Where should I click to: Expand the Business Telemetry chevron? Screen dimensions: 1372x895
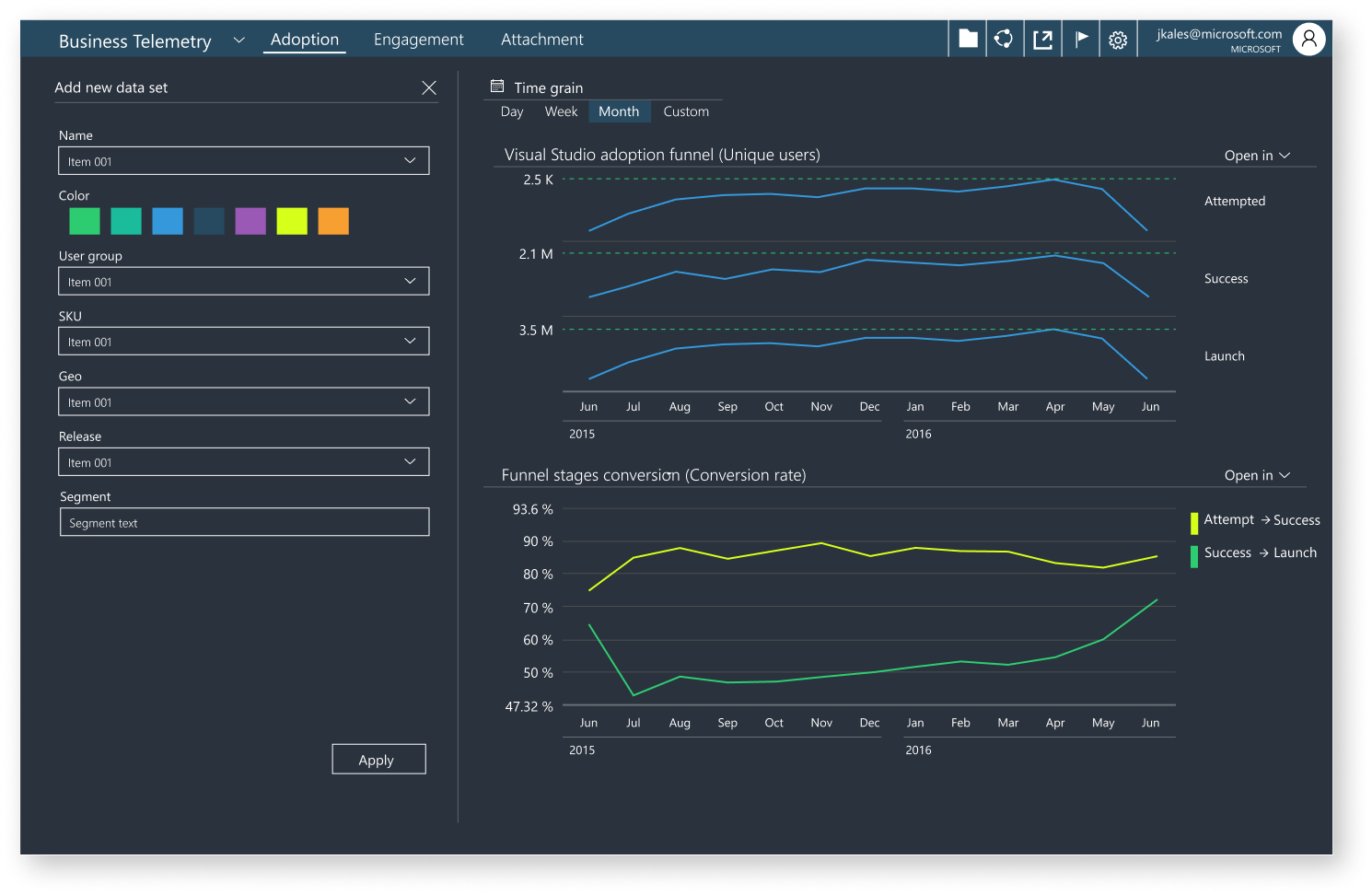[x=239, y=41]
